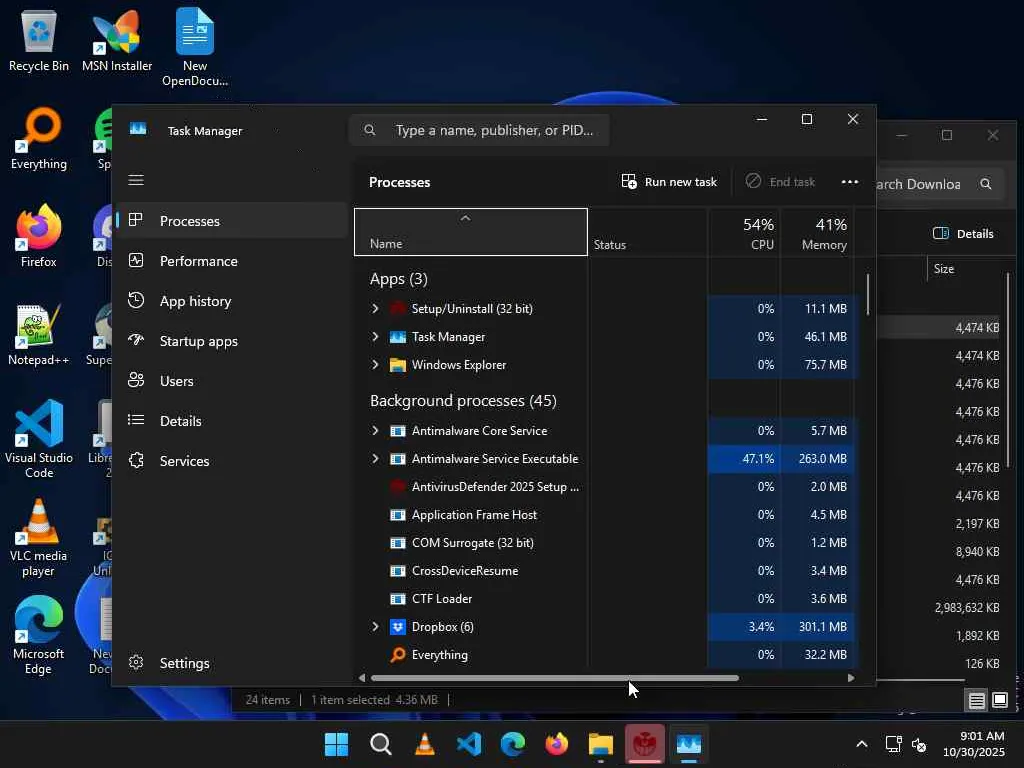
Task: Open the Notepad++ desktop shortcut
Action: click(x=39, y=334)
